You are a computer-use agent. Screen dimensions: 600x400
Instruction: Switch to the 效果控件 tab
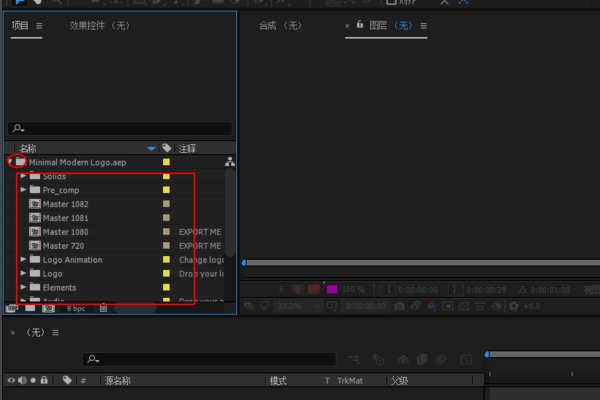[x=96, y=24]
